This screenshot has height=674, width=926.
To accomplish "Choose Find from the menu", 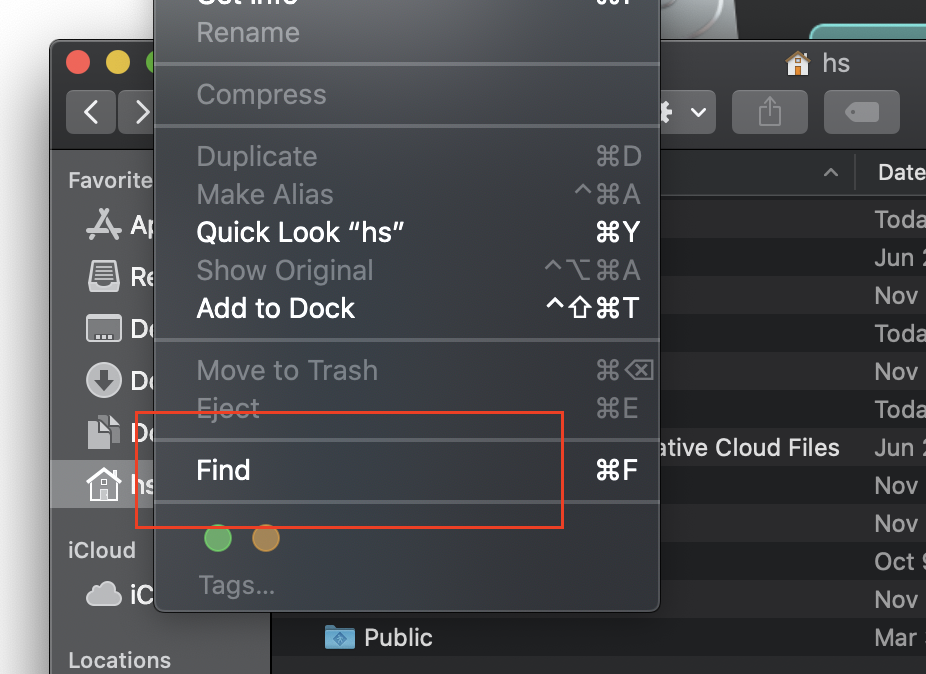I will click(223, 470).
